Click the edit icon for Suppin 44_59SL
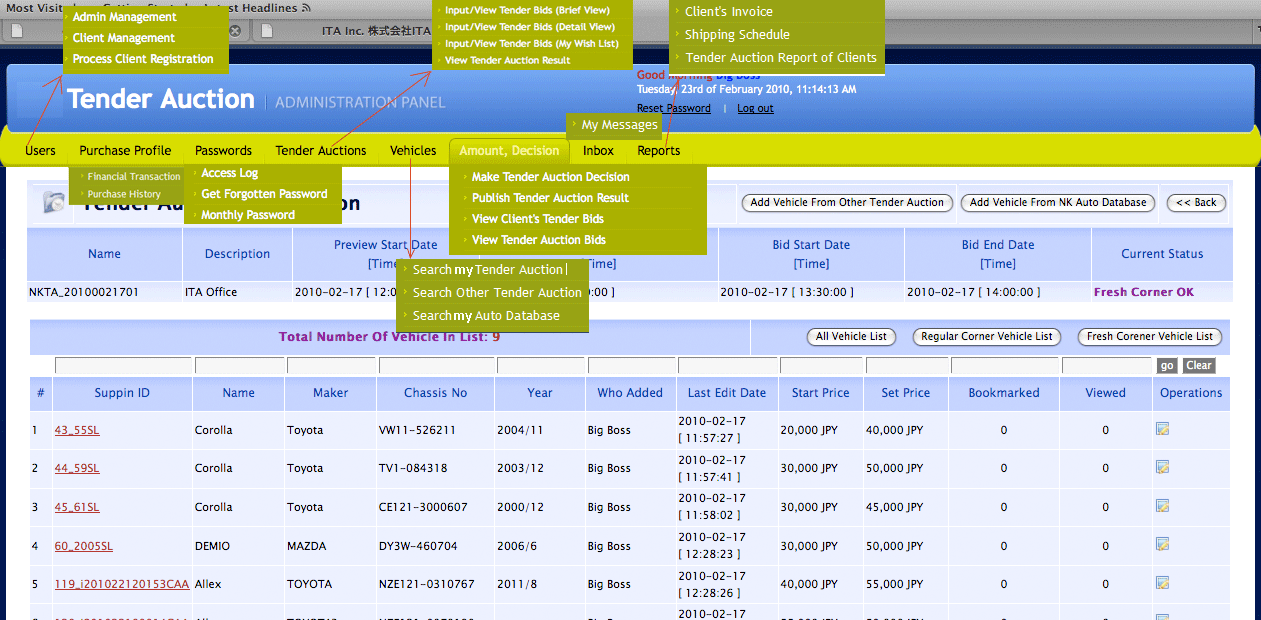 [1162, 467]
